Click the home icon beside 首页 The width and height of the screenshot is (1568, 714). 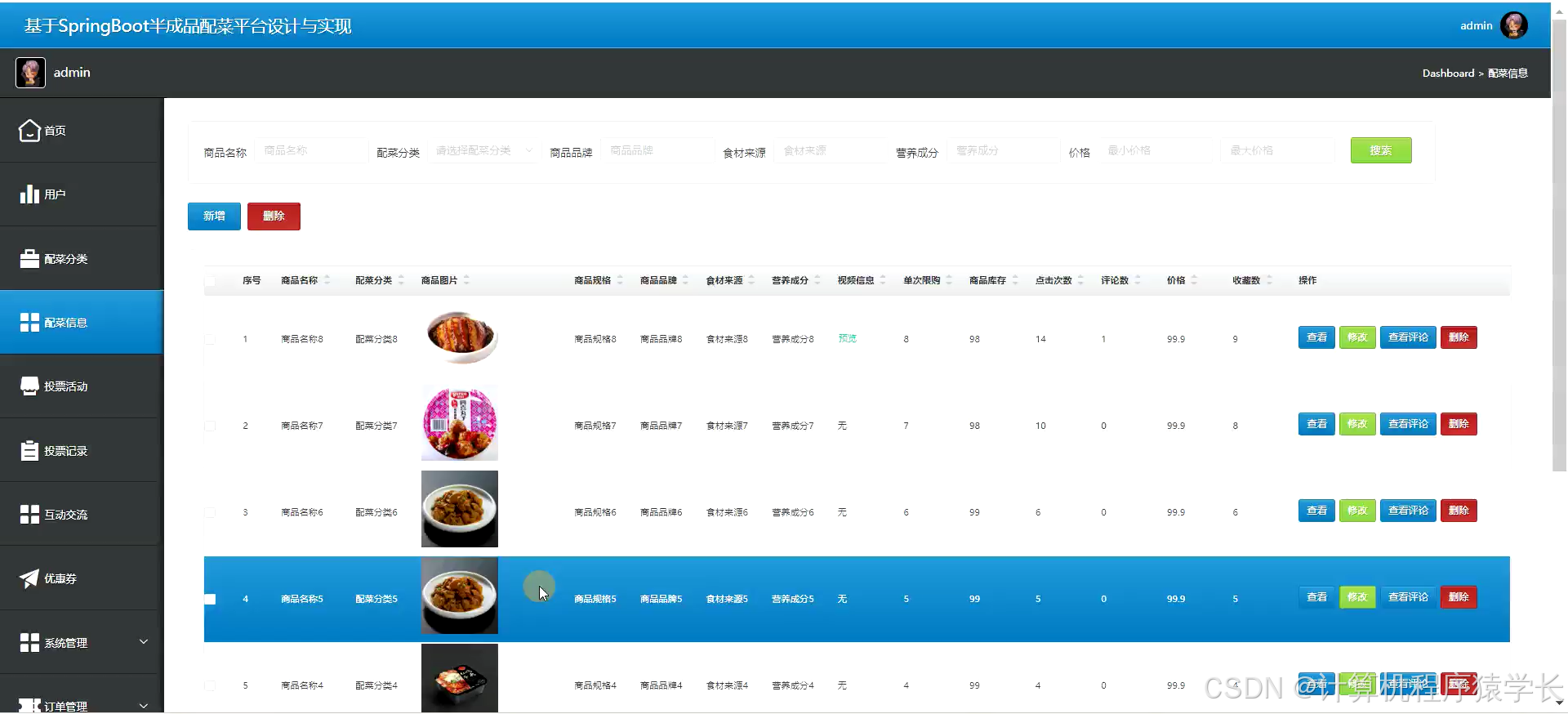29,130
